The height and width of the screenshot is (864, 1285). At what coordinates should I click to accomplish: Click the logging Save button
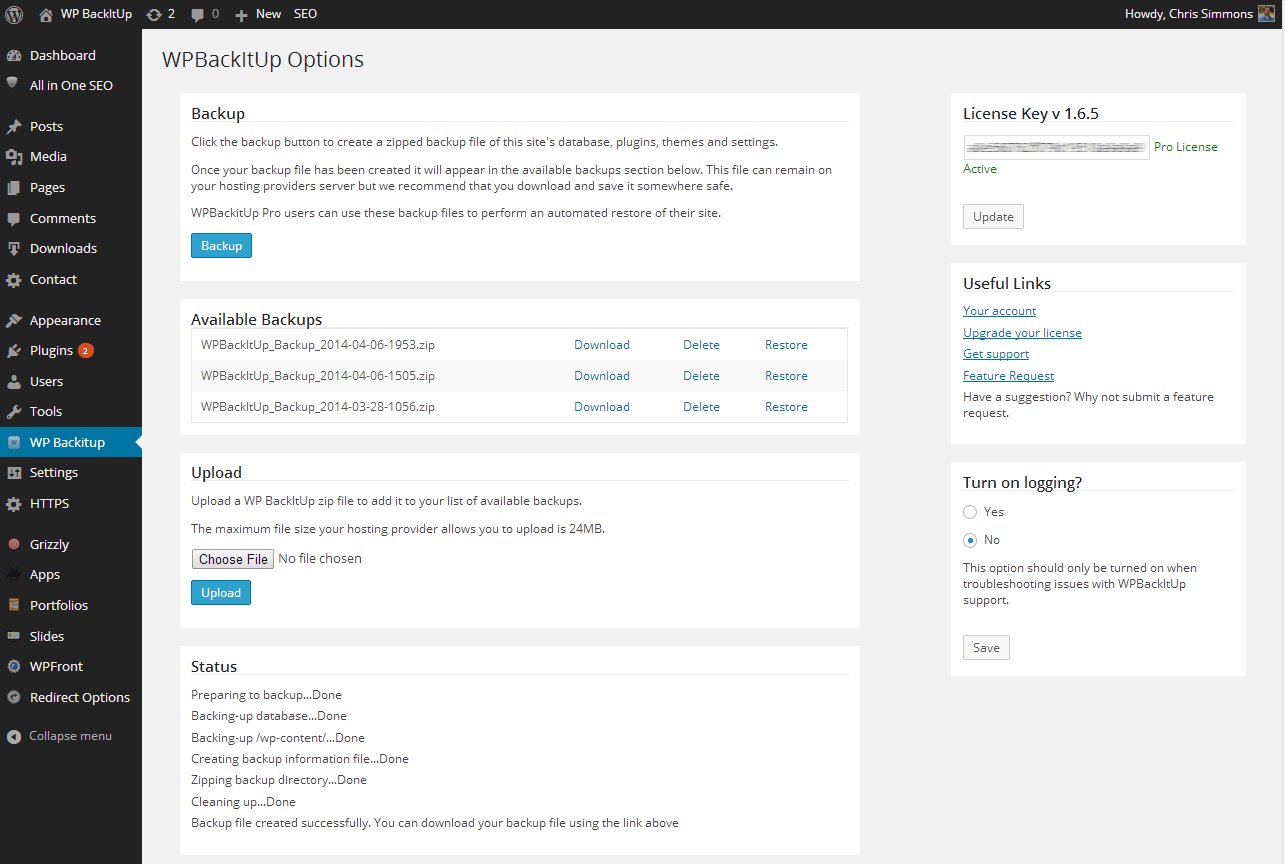click(x=986, y=648)
